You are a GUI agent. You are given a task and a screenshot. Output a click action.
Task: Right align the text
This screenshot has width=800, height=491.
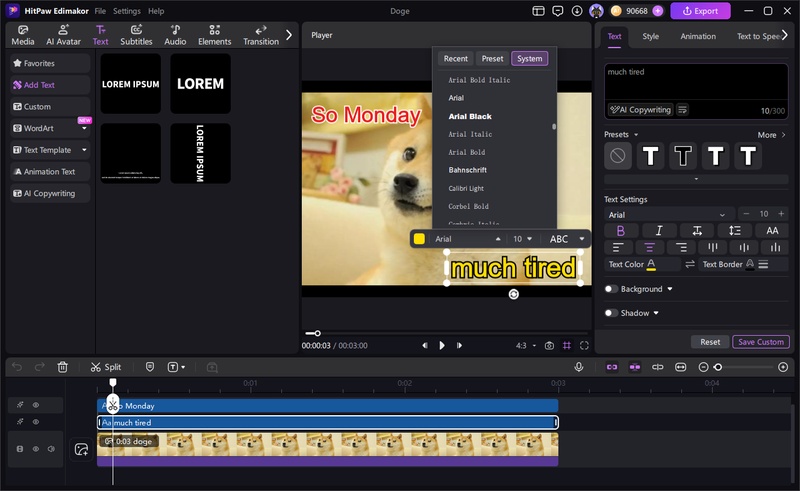pos(681,248)
